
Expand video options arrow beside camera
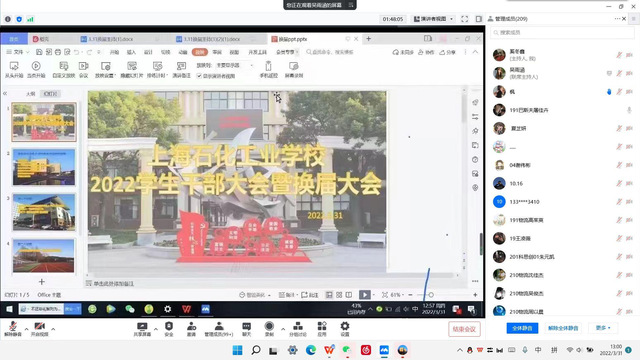coord(53,329)
